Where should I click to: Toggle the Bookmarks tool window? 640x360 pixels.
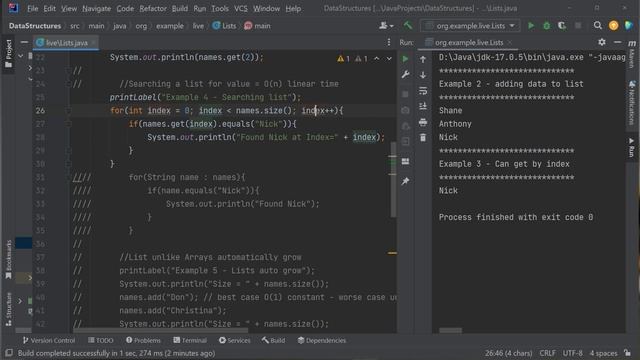[8, 260]
